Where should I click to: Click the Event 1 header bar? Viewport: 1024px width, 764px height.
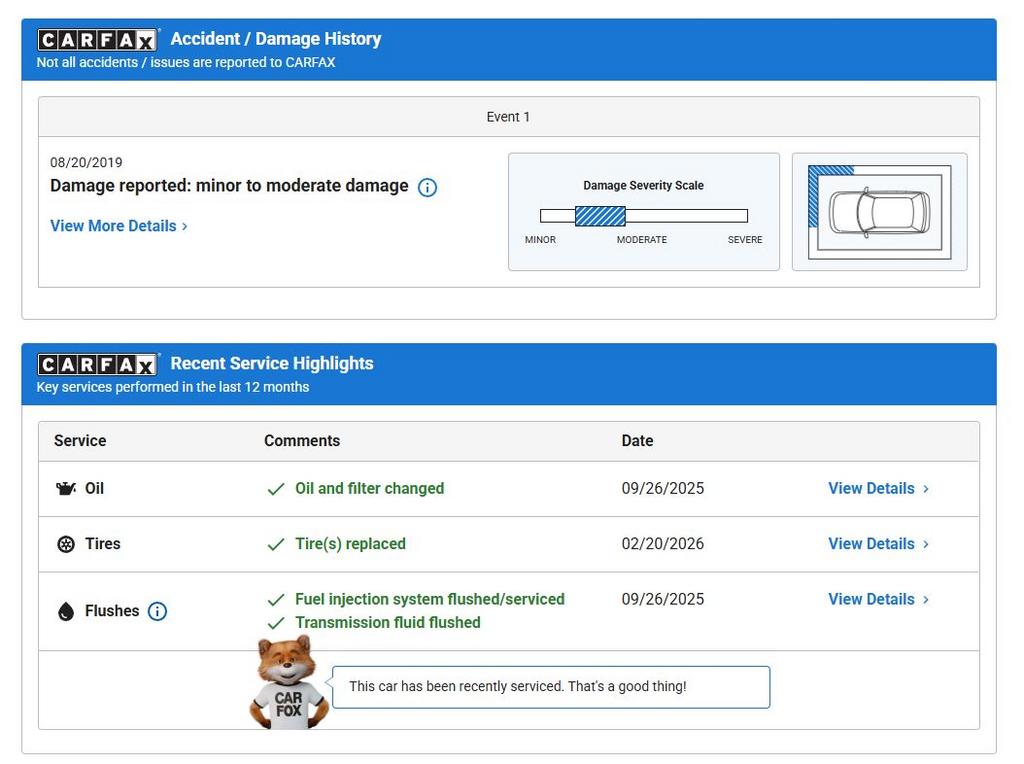pyautogui.click(x=508, y=117)
